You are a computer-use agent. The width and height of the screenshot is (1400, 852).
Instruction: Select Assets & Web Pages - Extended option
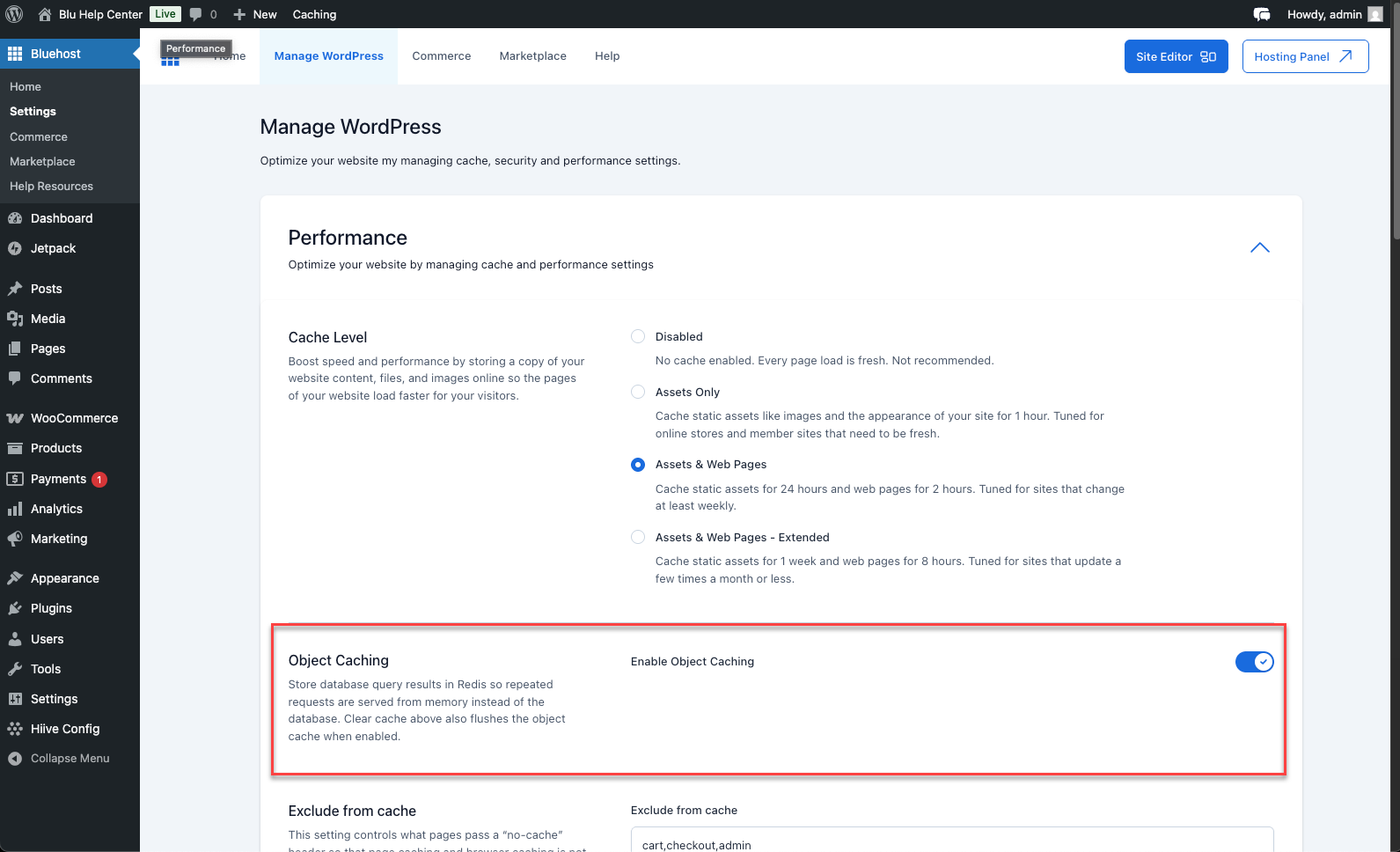(x=638, y=537)
